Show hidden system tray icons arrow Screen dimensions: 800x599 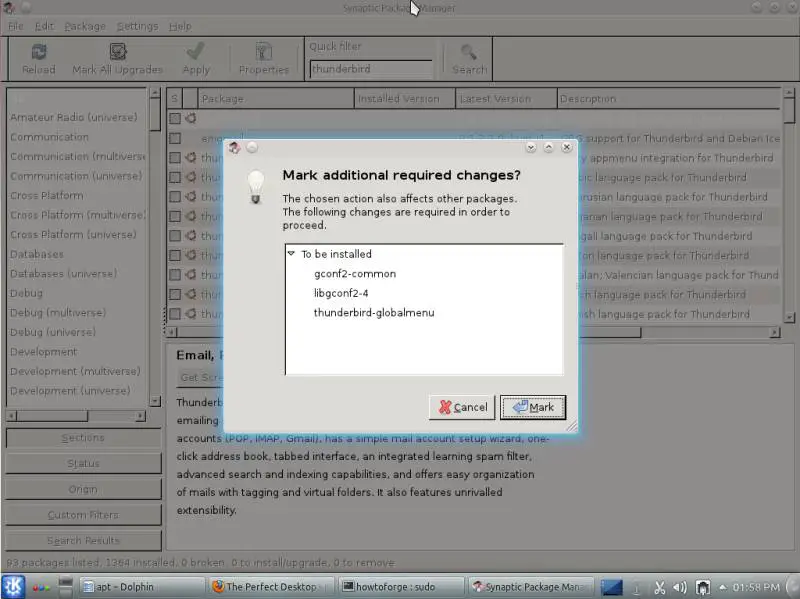(x=722, y=587)
